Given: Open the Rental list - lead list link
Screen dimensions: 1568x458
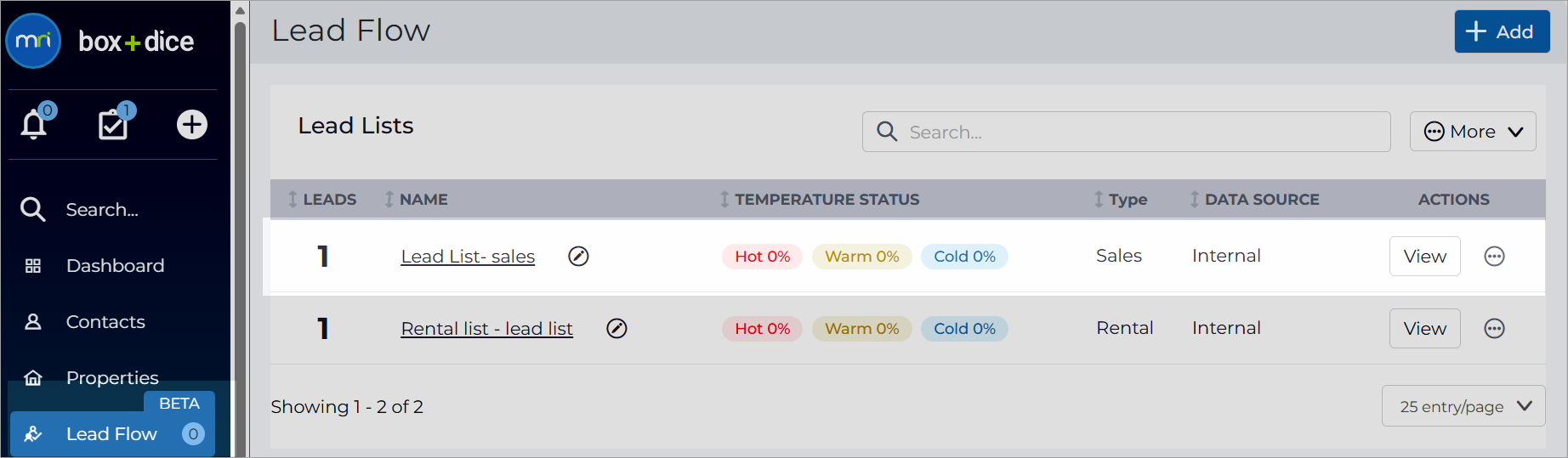Looking at the screenshot, I should click(487, 329).
